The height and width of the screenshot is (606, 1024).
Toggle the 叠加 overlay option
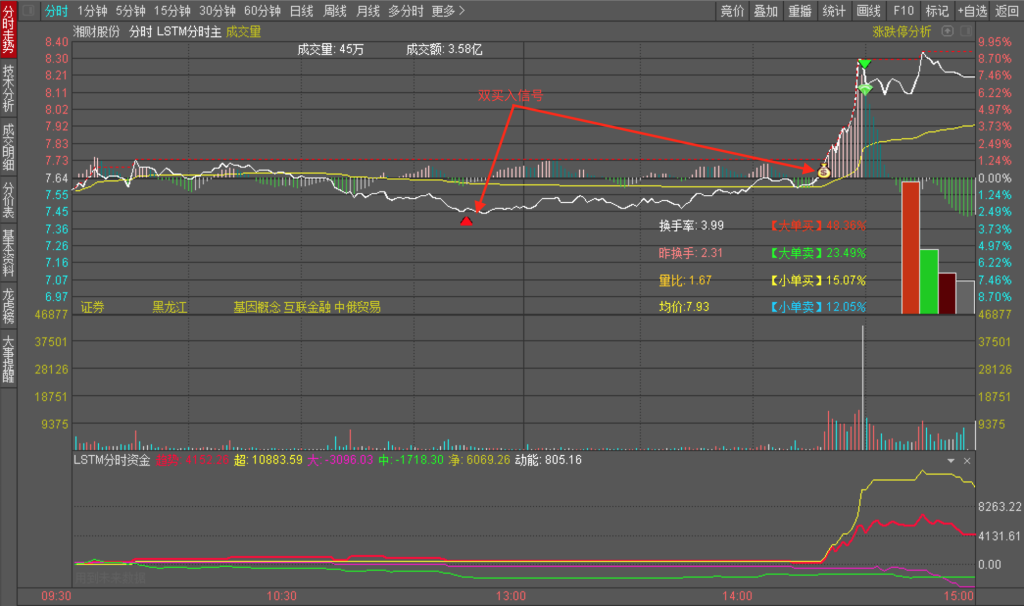point(765,11)
